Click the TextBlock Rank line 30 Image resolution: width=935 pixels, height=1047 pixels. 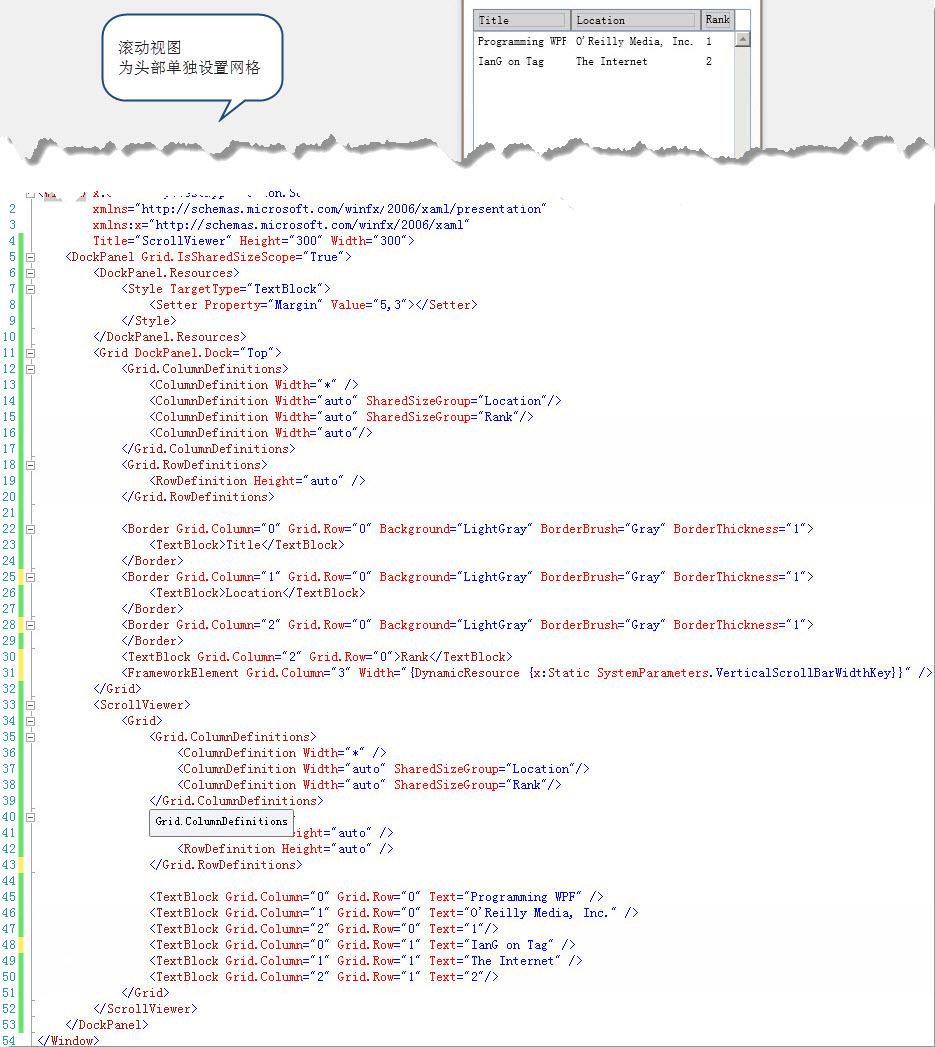pos(317,658)
